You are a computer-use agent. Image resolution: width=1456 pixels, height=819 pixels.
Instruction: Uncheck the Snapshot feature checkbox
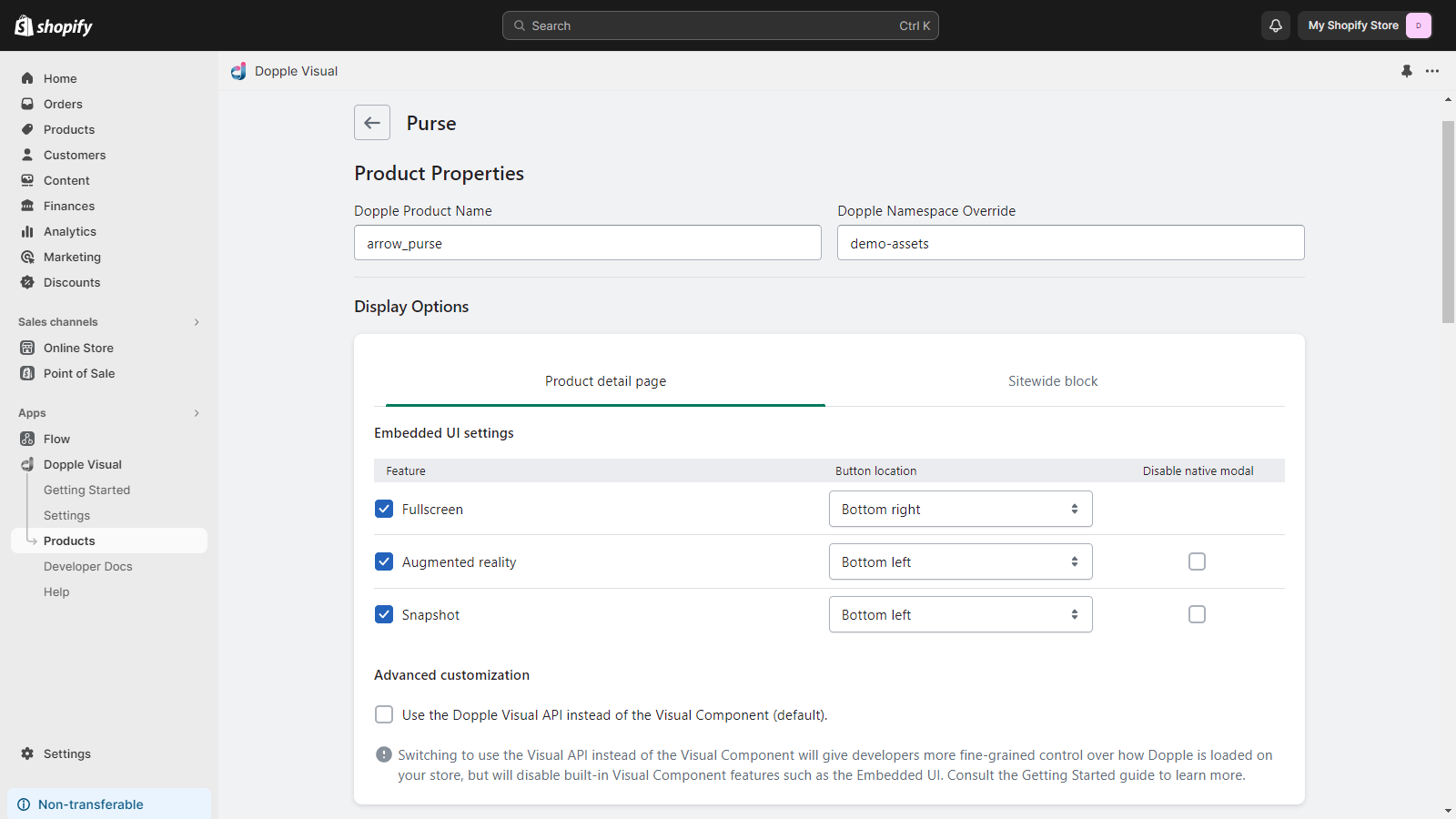pos(384,614)
